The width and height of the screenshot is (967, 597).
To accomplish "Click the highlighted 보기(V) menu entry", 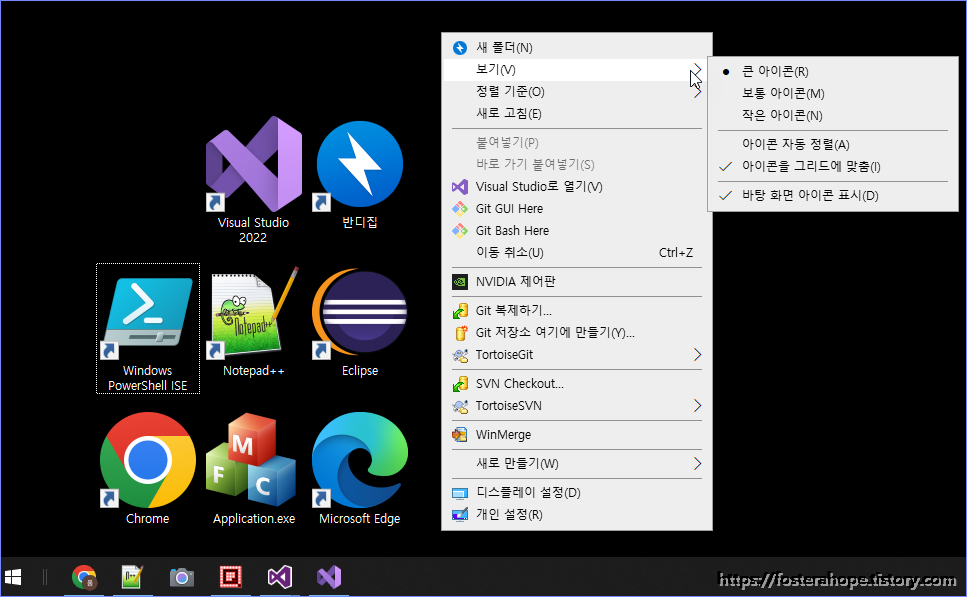I will tap(577, 70).
